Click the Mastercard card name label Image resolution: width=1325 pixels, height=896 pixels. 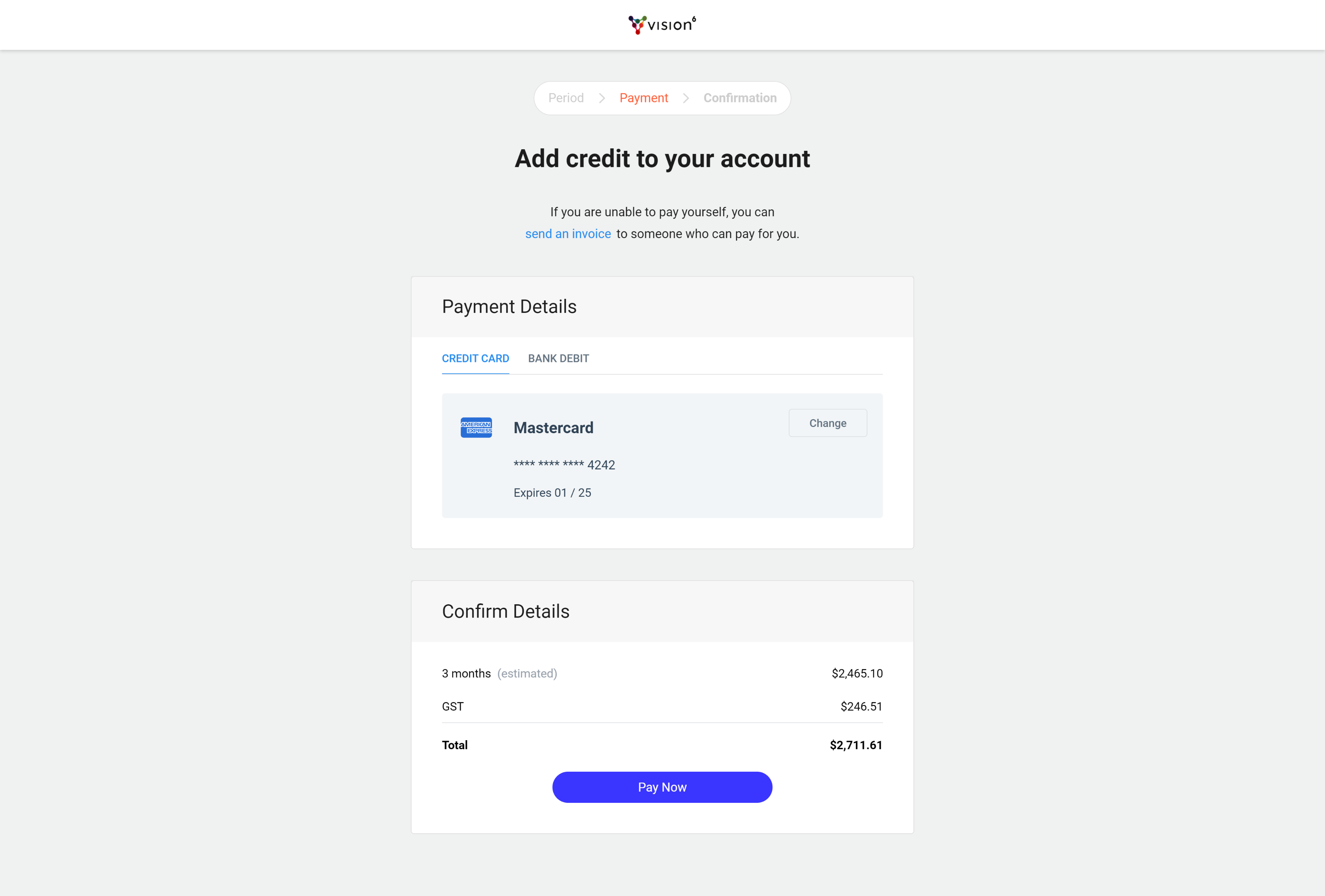(553, 427)
